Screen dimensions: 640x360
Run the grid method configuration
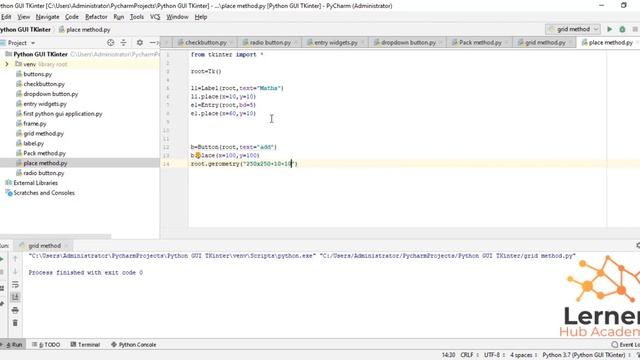[609, 29]
